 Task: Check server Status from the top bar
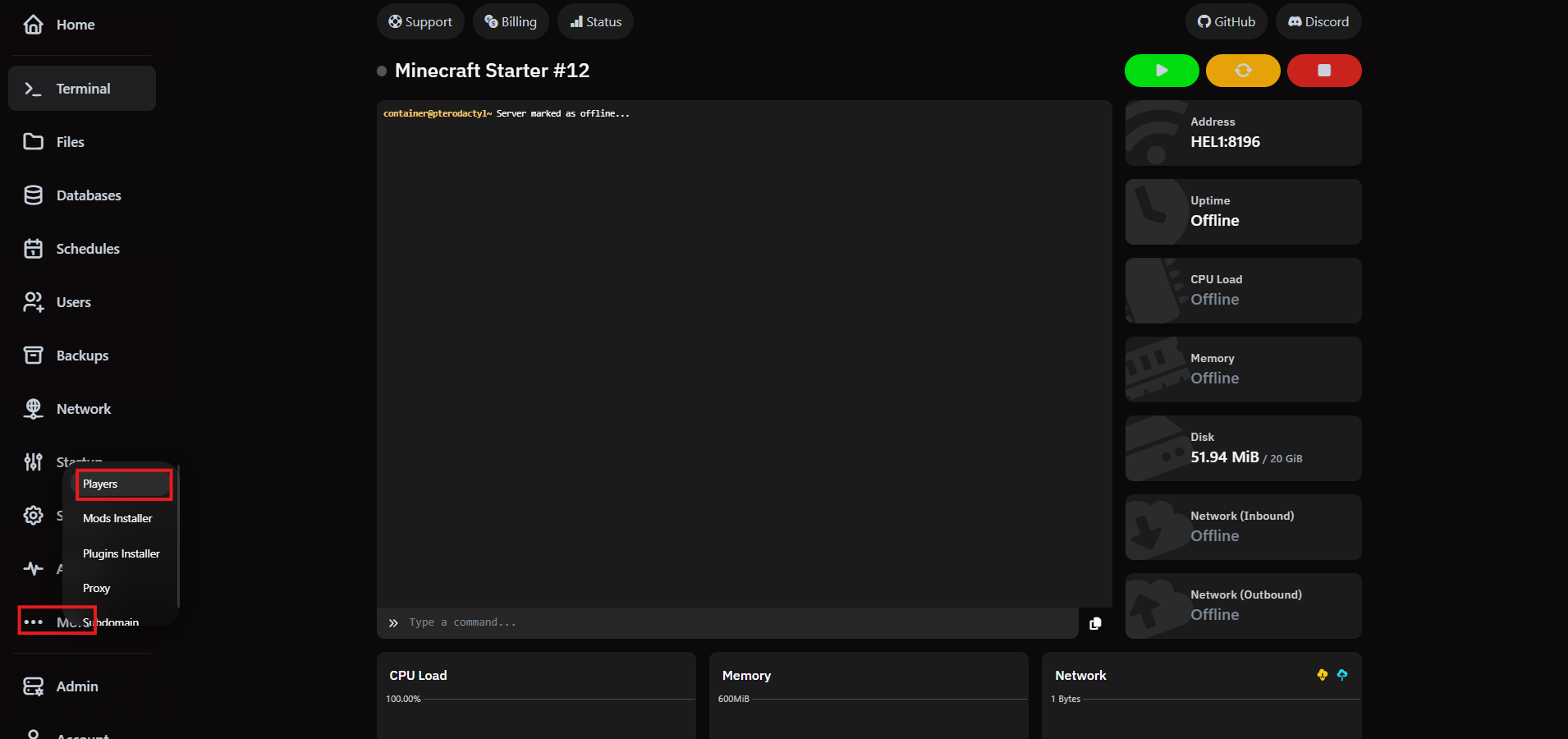click(594, 21)
